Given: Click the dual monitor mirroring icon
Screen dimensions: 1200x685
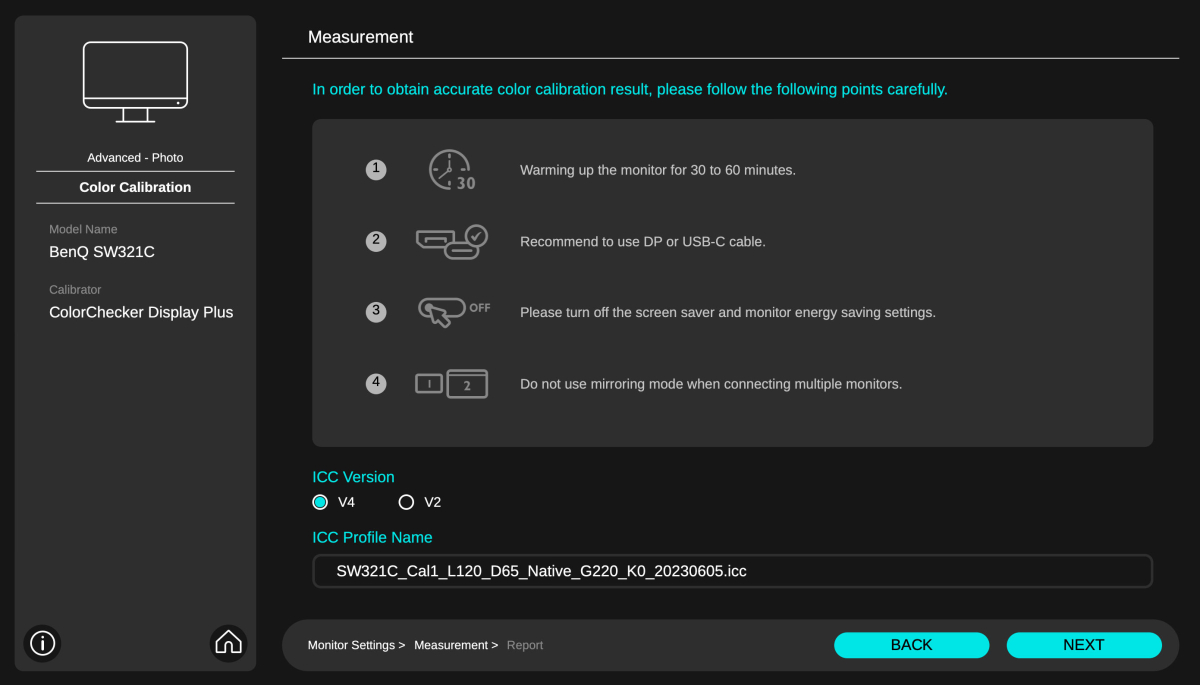Looking at the screenshot, I should (452, 383).
